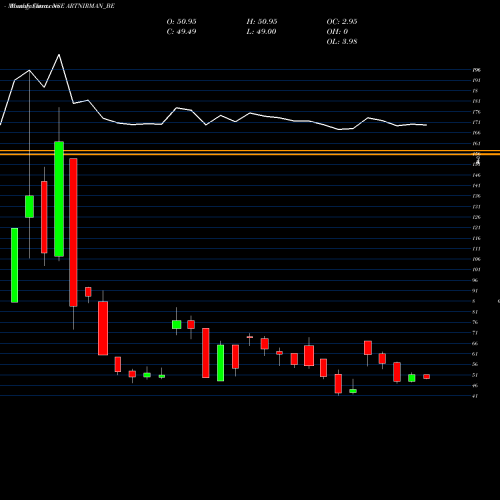Click the 41 price axis label

[x=475, y=396]
